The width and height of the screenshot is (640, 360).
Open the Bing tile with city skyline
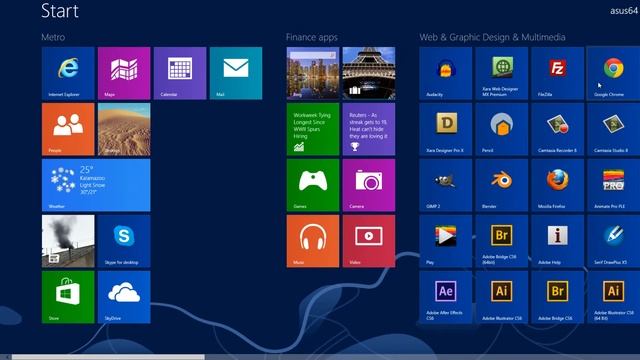tap(313, 73)
